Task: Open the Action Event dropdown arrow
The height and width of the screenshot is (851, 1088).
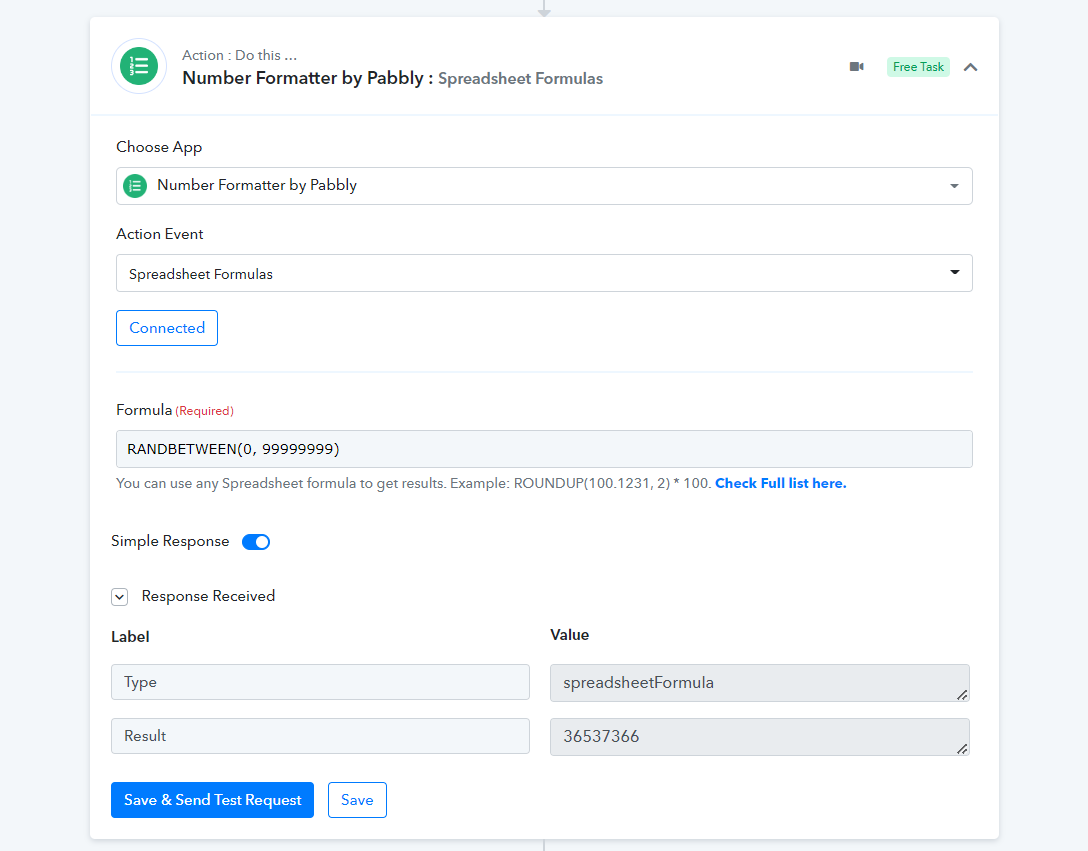Action: [955, 272]
